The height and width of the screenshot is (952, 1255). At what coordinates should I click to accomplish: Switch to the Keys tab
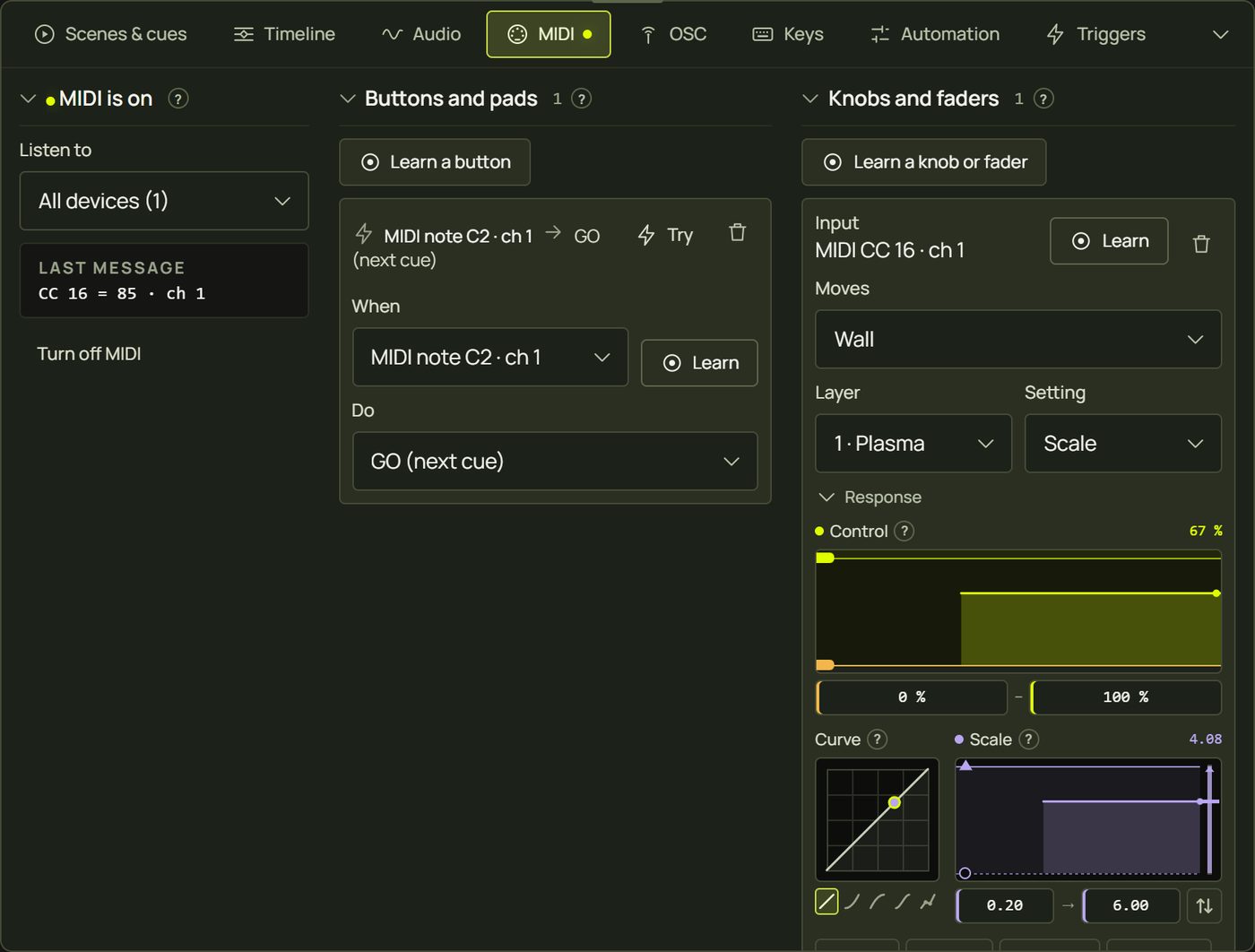pyautogui.click(x=788, y=34)
